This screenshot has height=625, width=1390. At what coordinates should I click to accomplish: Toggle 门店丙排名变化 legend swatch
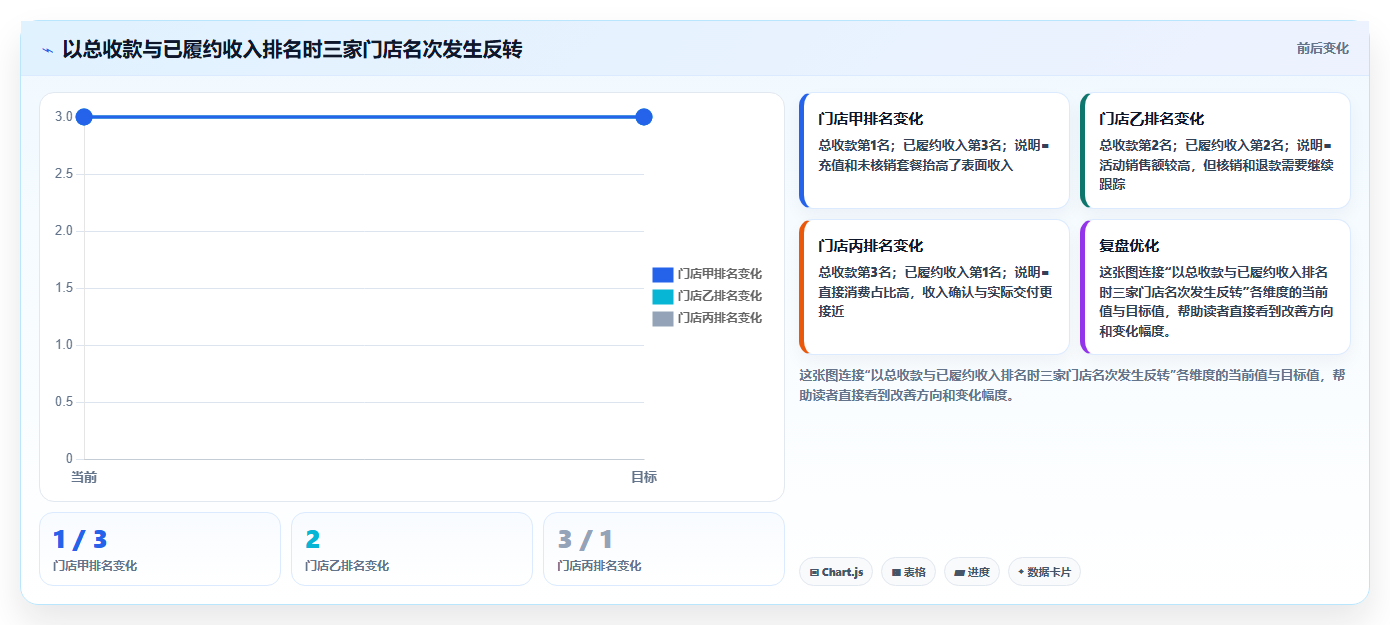(662, 318)
